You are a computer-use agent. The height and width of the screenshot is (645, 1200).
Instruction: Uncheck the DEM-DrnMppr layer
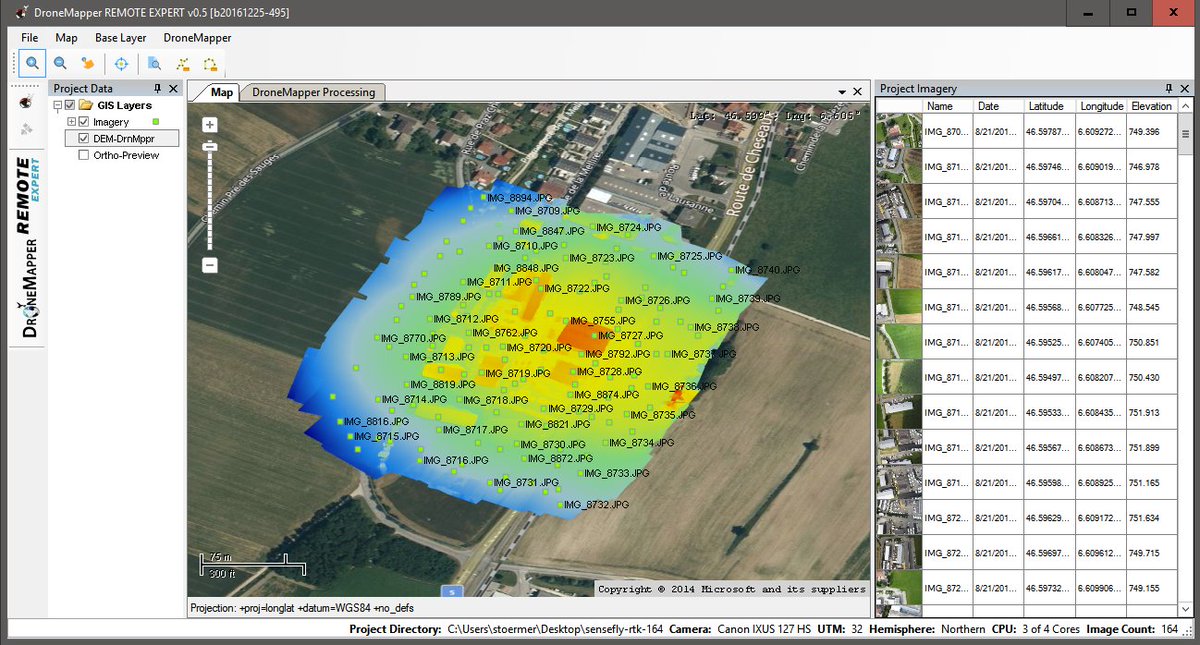[x=86, y=138]
